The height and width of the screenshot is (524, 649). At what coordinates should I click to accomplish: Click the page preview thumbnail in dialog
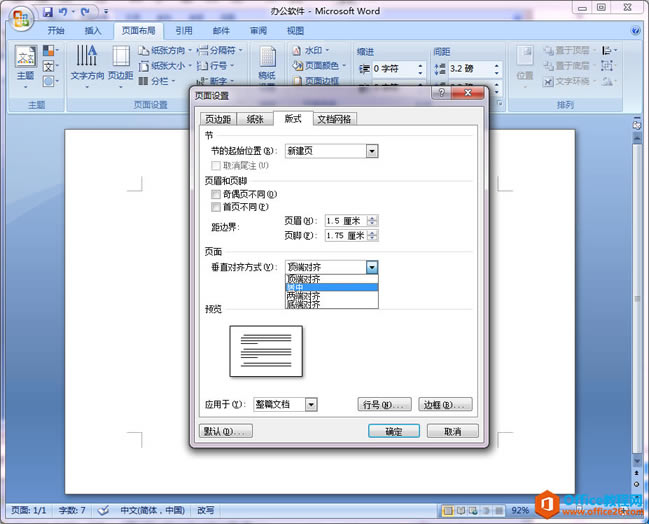pos(266,351)
